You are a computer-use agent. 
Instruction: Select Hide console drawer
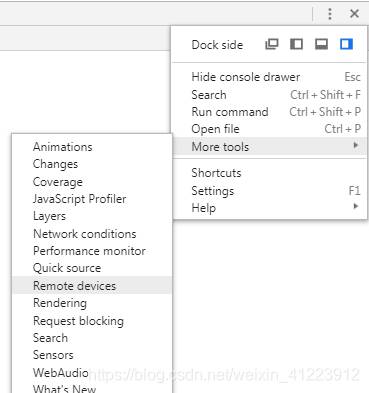point(269,77)
